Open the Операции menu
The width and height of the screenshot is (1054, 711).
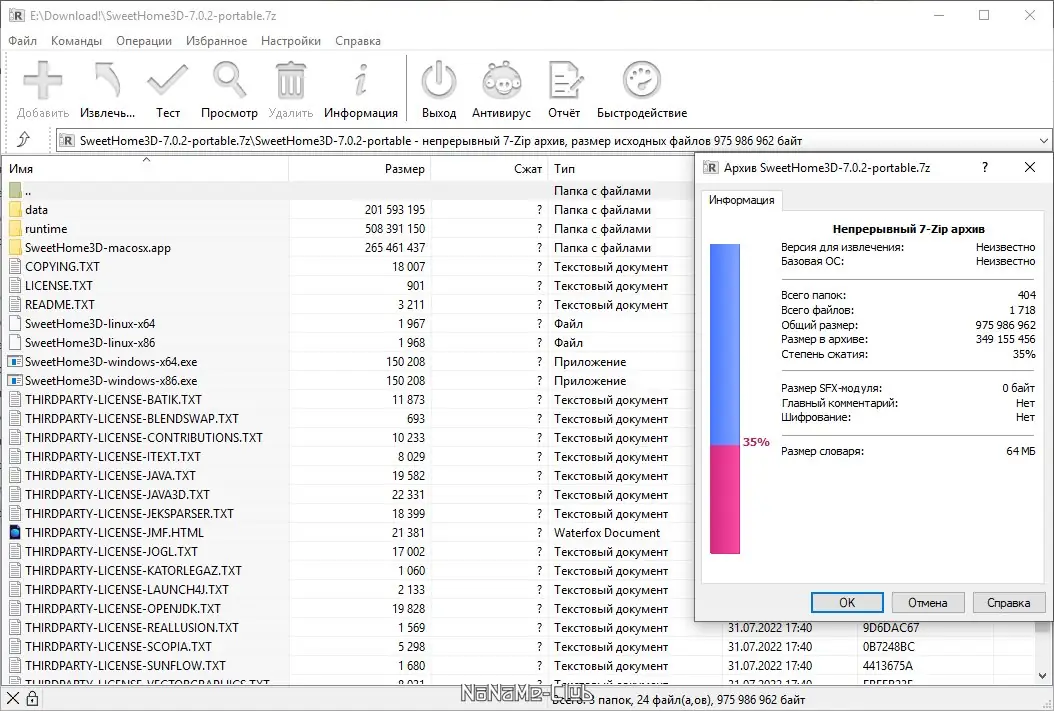(144, 41)
